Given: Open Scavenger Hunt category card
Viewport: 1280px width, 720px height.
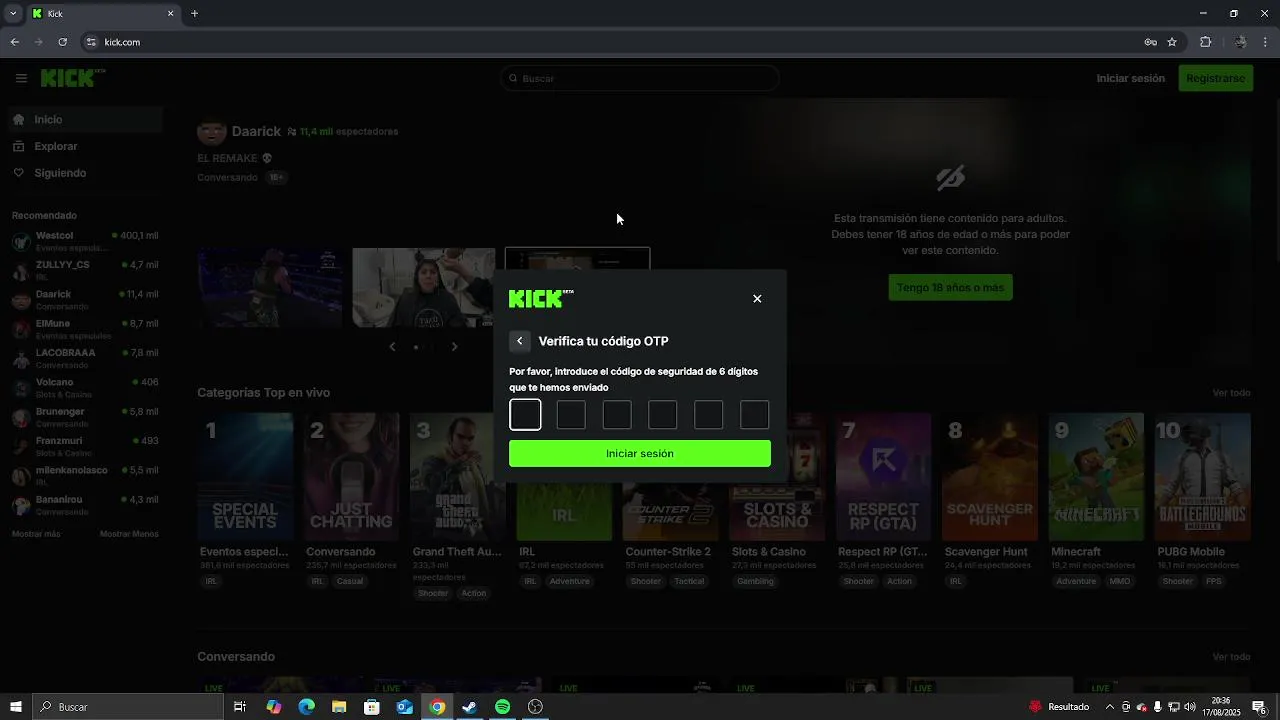Looking at the screenshot, I should 990,477.
